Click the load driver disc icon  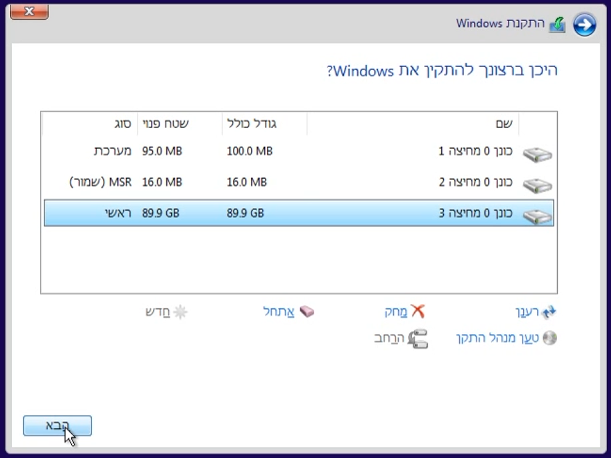click(x=550, y=338)
